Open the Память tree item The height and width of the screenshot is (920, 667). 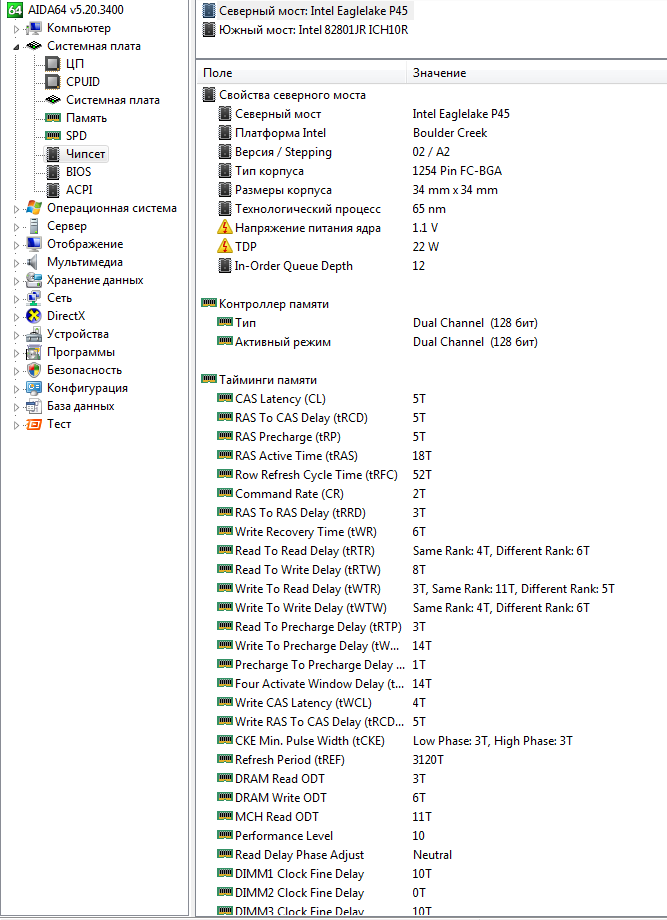(86, 118)
